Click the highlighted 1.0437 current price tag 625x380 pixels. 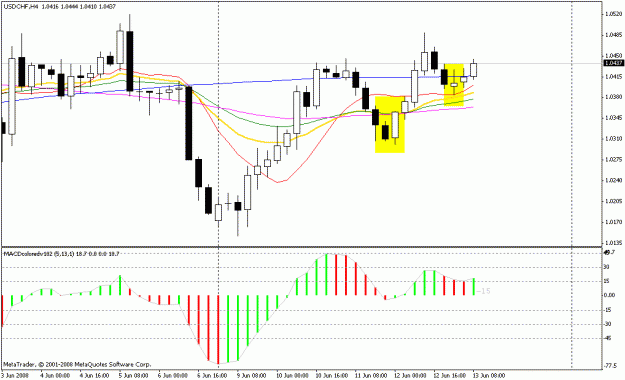[613, 63]
